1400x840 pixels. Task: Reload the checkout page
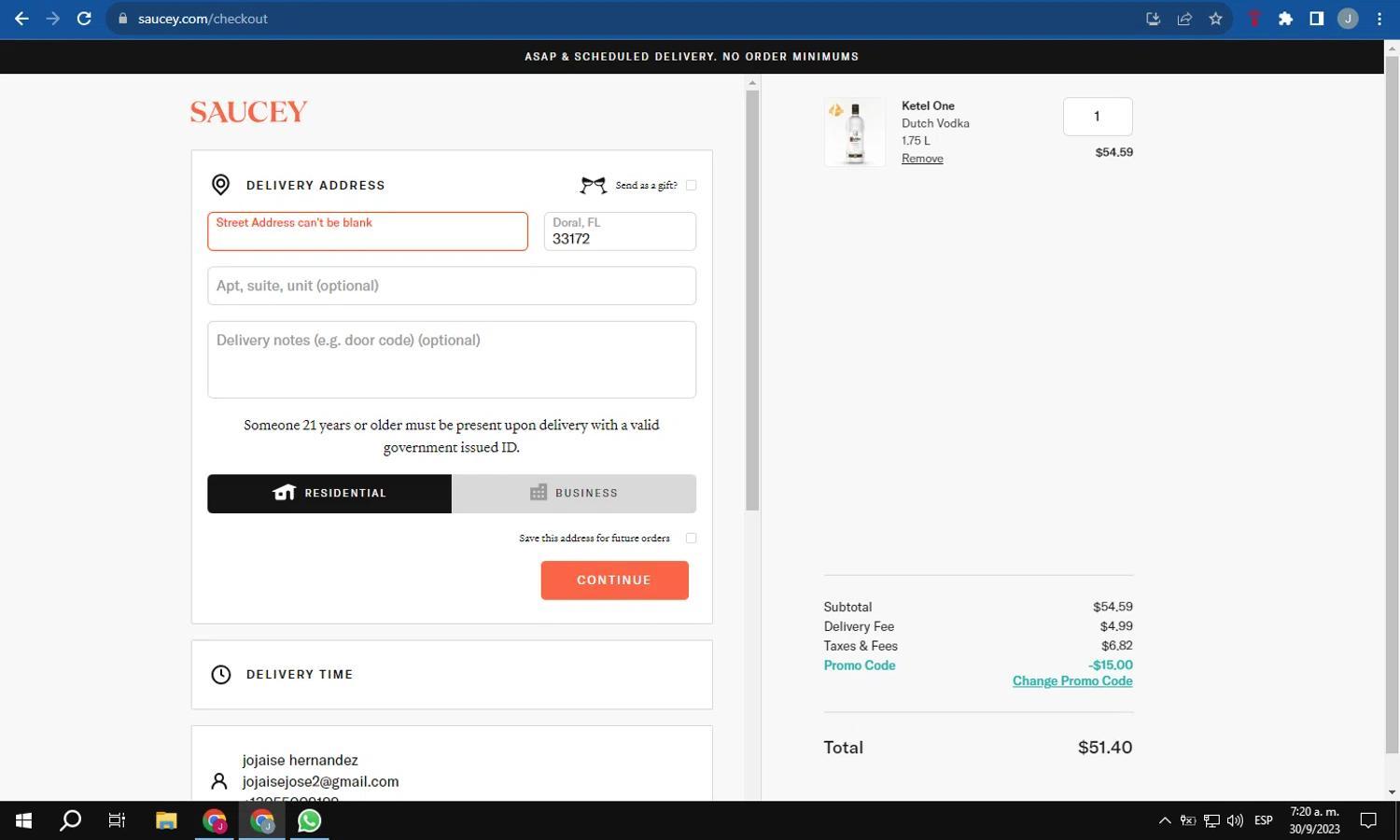click(x=84, y=19)
